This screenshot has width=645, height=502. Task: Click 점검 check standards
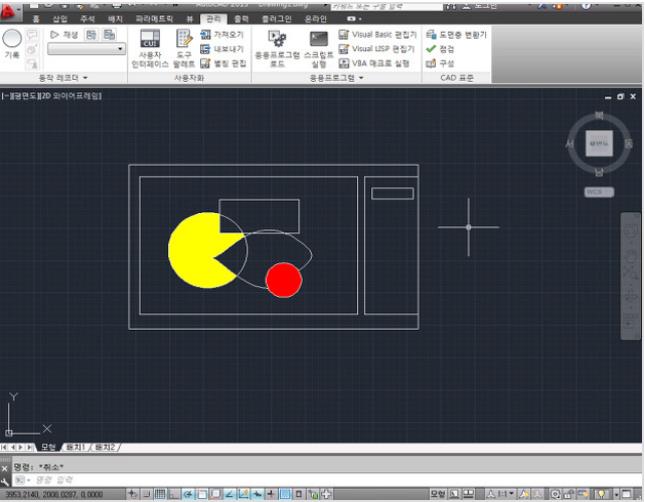(x=440, y=49)
